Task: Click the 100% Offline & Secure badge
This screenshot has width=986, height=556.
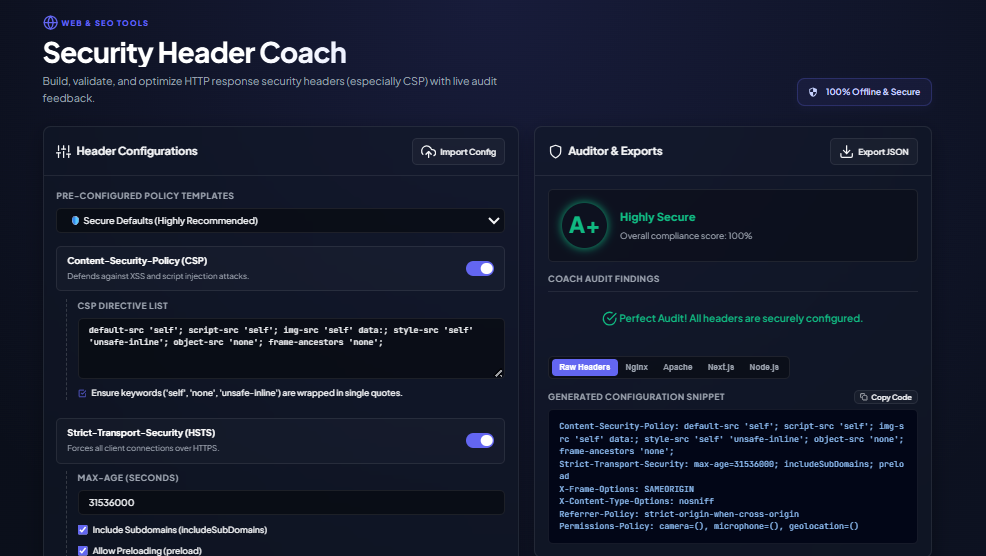Action: coord(864,92)
